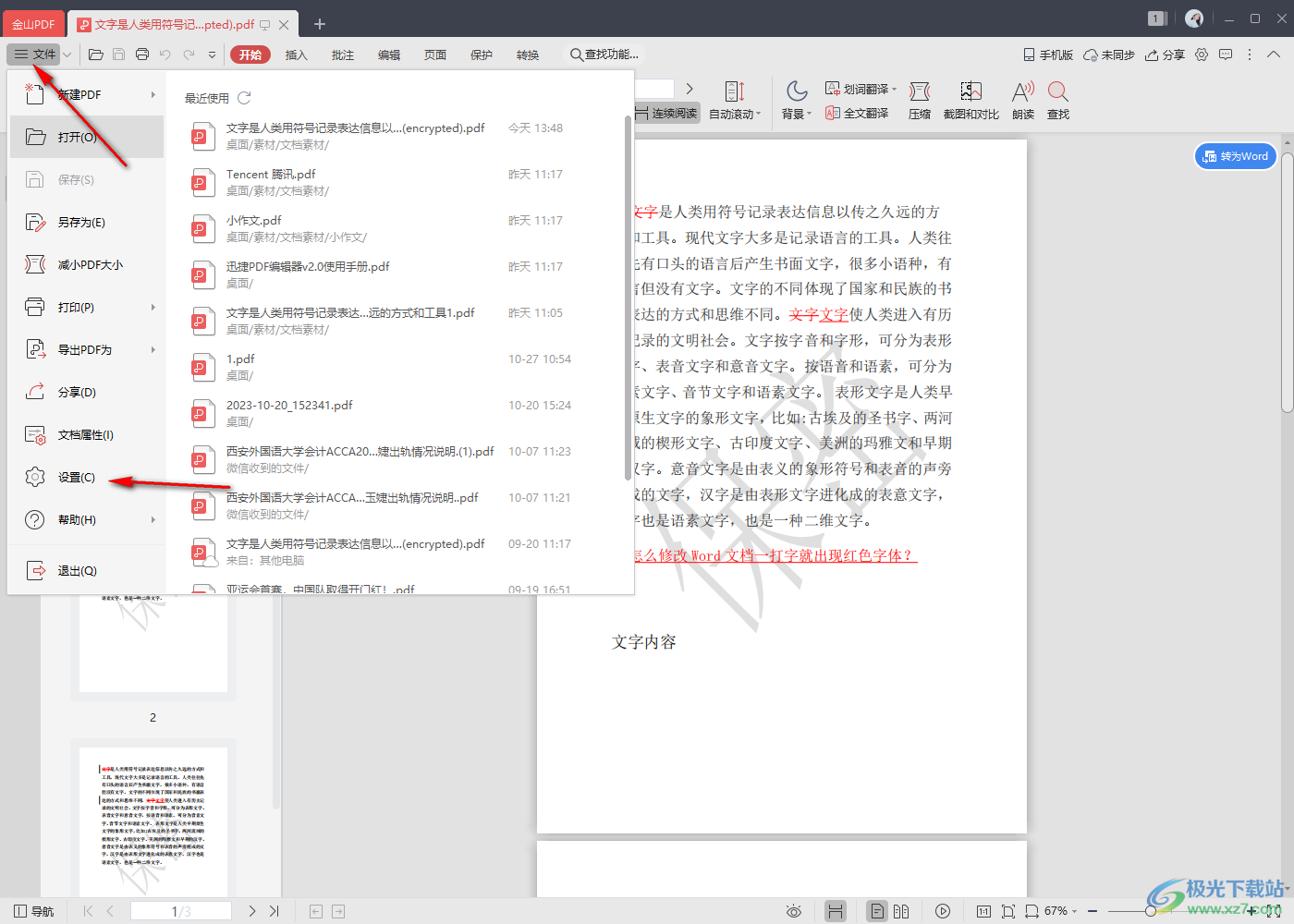1294x924 pixels.
Task: Click the 自动滚动 auto scroll icon
Action: [735, 91]
